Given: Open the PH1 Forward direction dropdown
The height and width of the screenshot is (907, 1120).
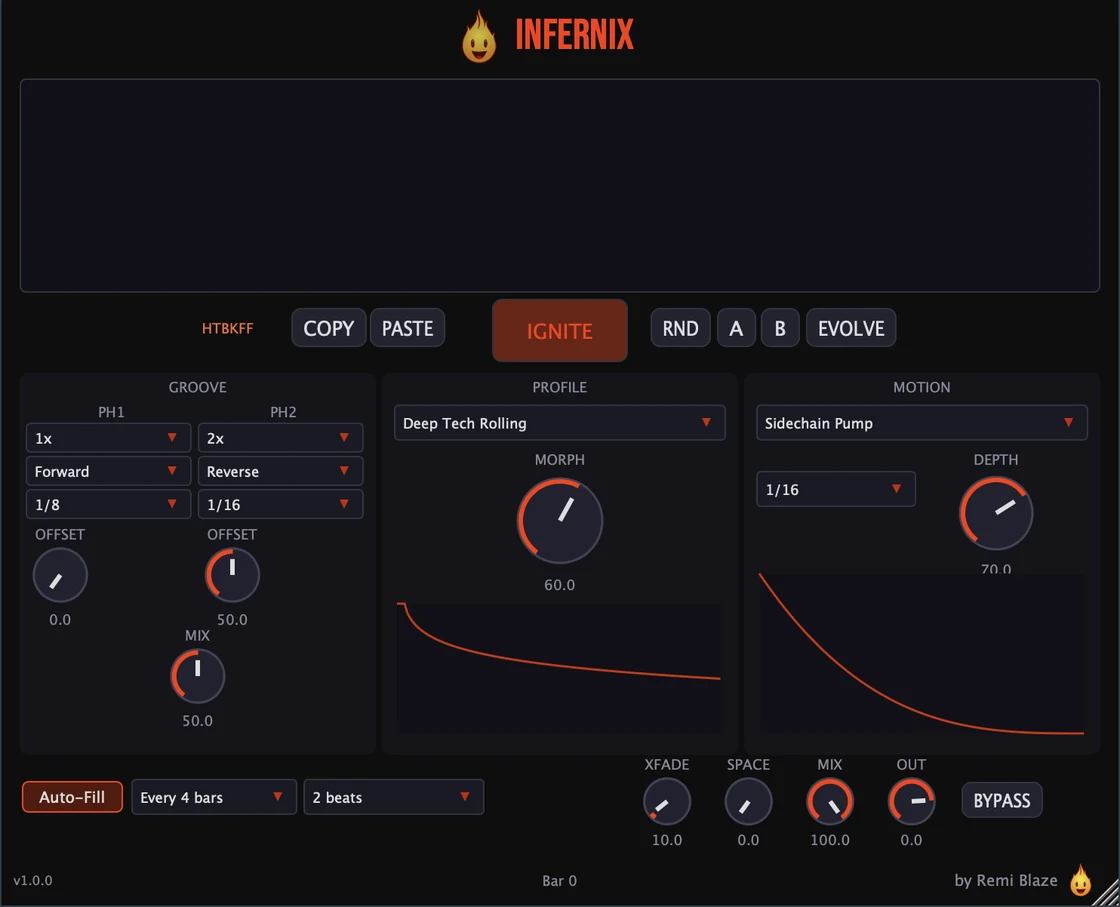Looking at the screenshot, I should tap(108, 471).
